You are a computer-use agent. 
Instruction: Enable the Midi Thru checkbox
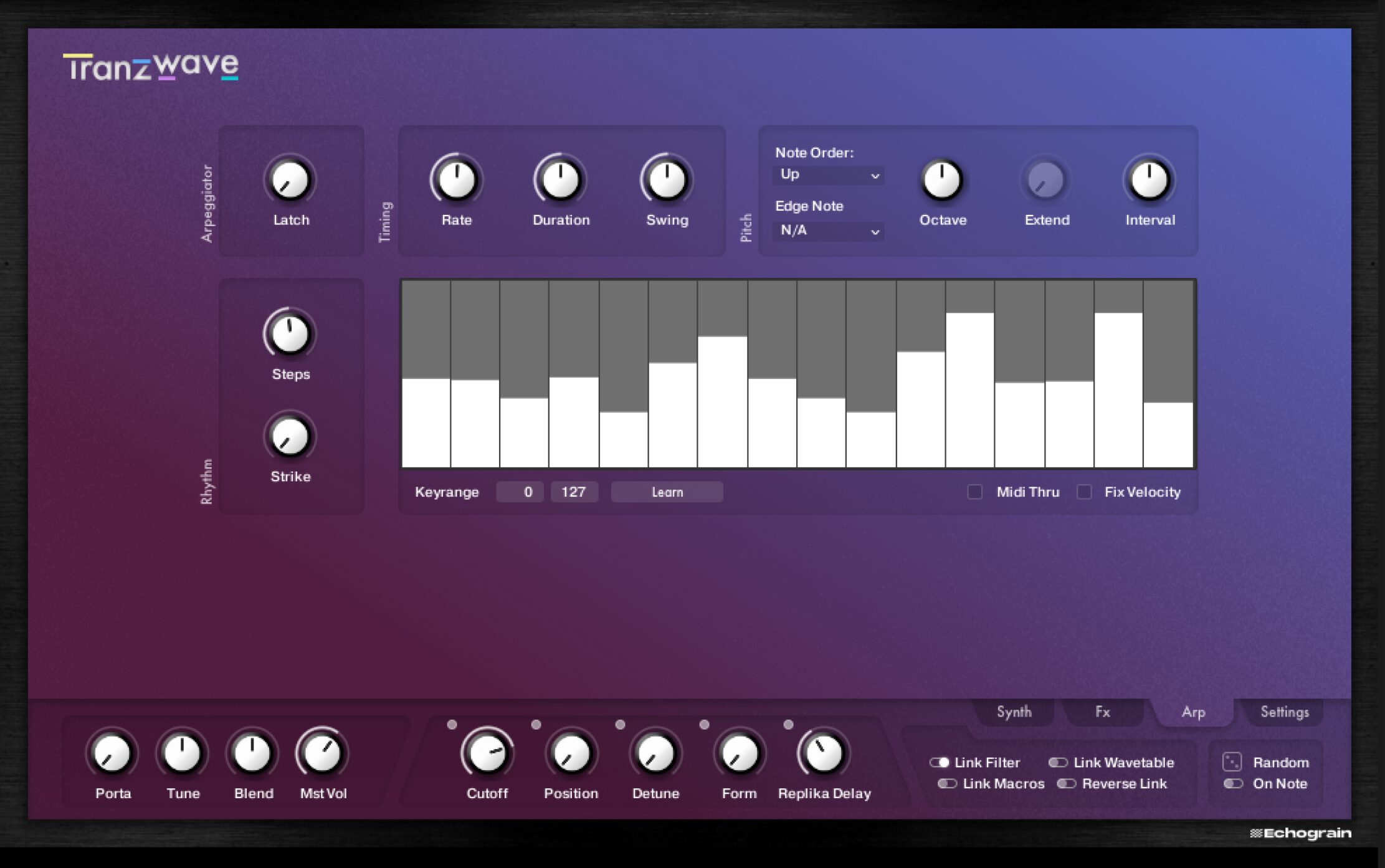pyautogui.click(x=974, y=492)
